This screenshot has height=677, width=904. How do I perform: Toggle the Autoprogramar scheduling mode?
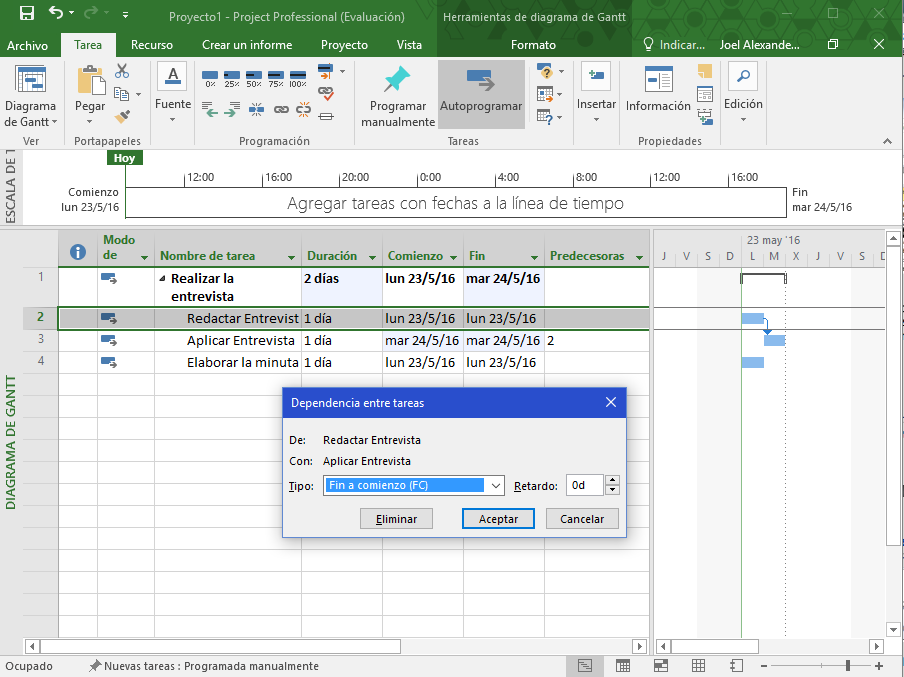481,87
